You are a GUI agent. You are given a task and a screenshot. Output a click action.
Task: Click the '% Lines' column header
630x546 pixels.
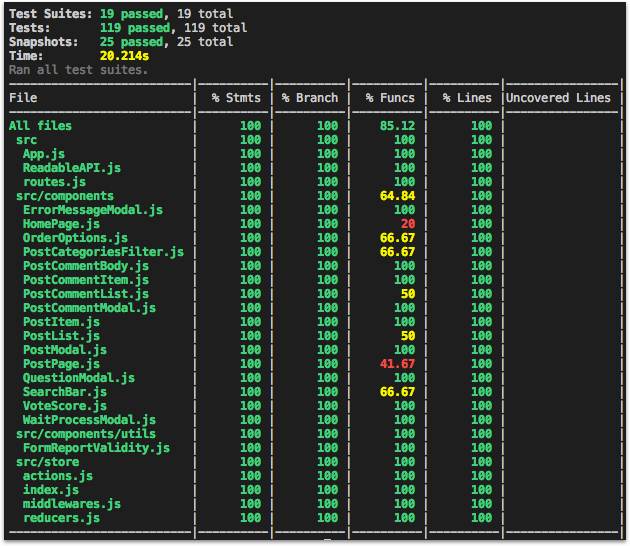467,98
